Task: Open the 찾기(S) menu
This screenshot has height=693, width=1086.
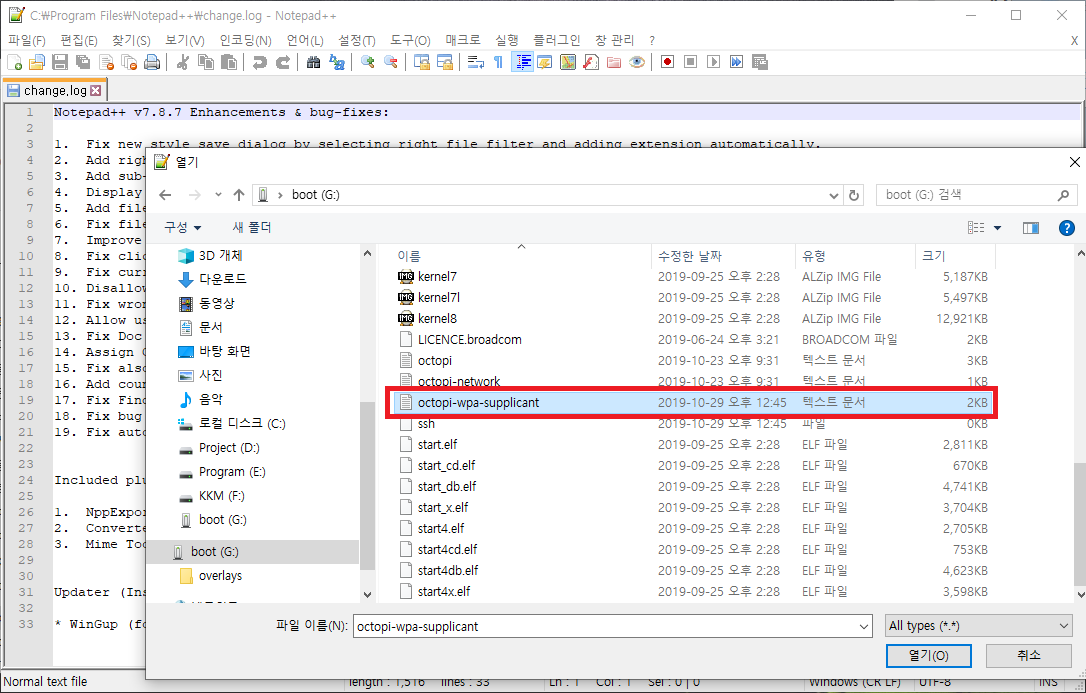Action: [132, 41]
